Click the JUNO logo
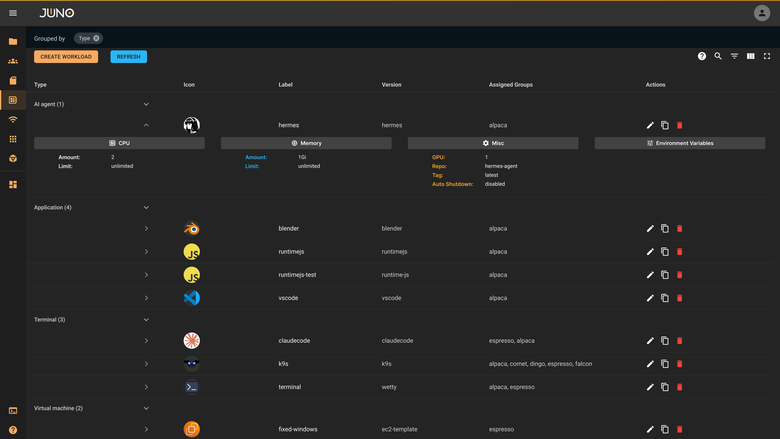The width and height of the screenshot is (780, 439). click(57, 13)
